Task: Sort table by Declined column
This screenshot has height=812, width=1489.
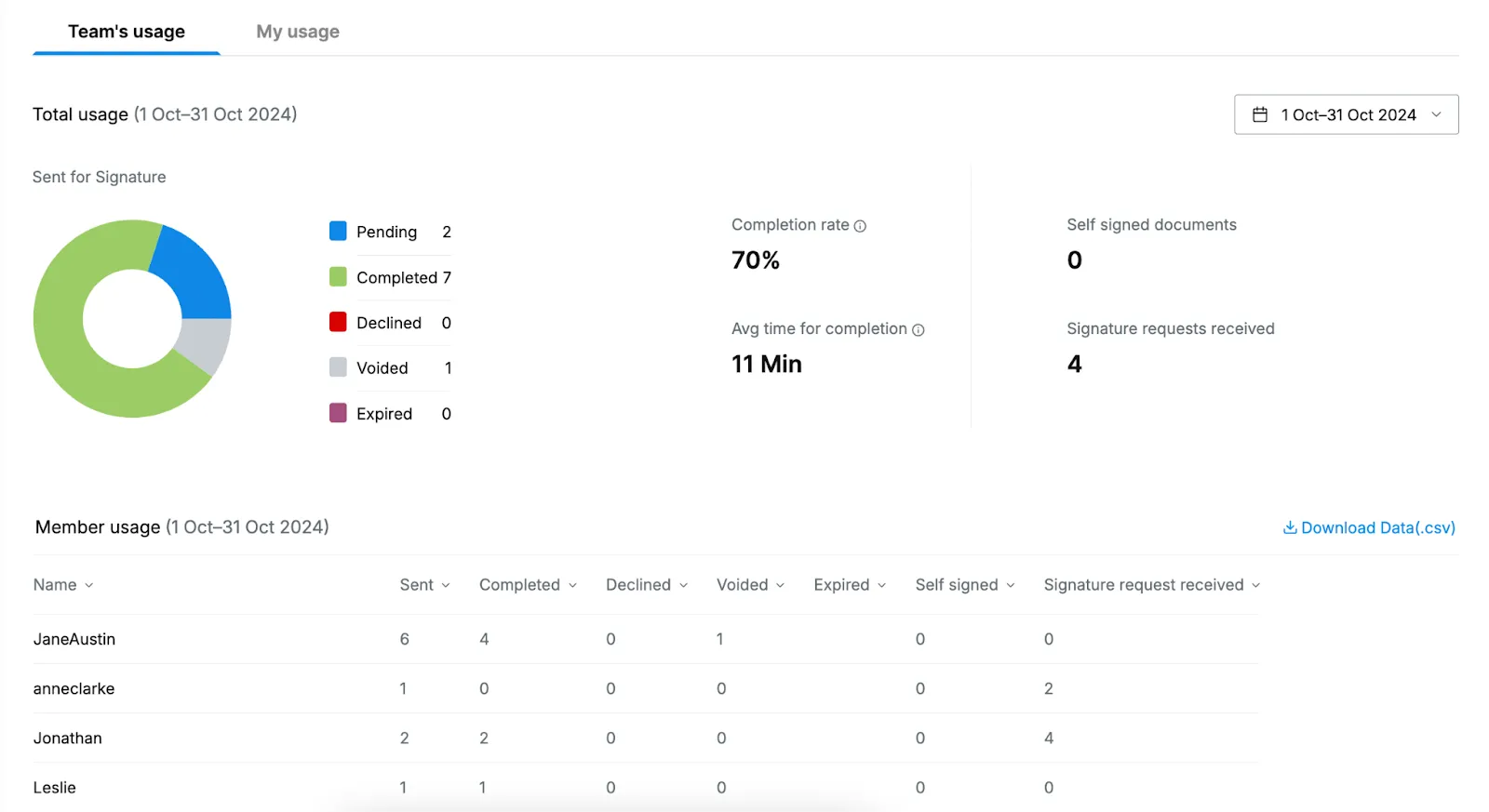Action: click(647, 585)
